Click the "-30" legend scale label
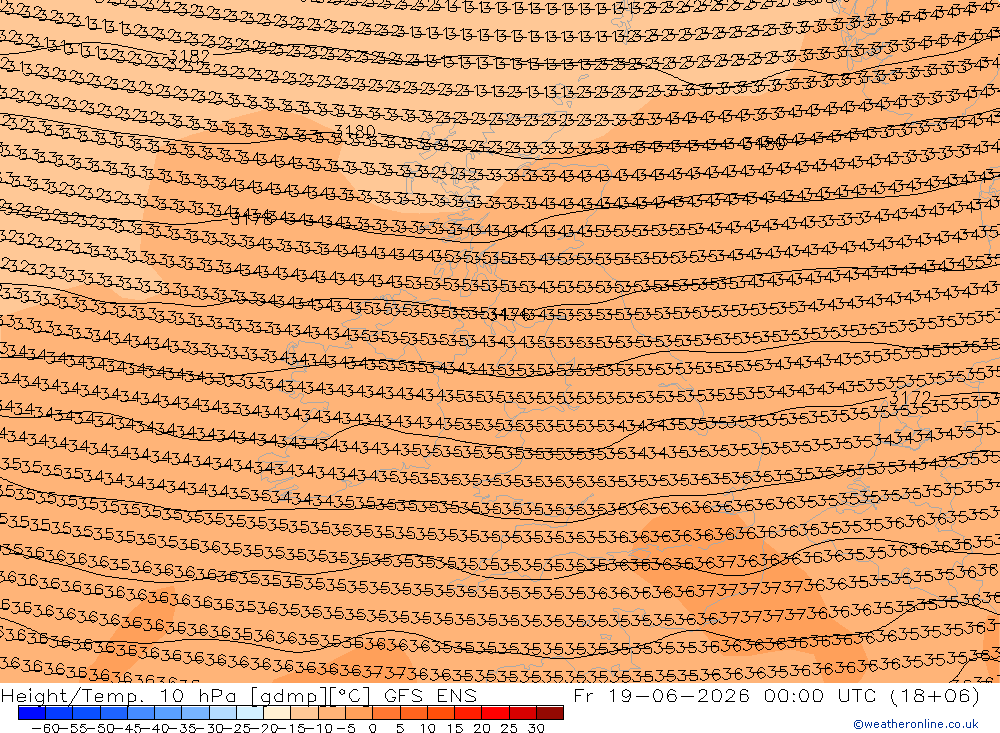This screenshot has width=1000, height=733. [209, 728]
